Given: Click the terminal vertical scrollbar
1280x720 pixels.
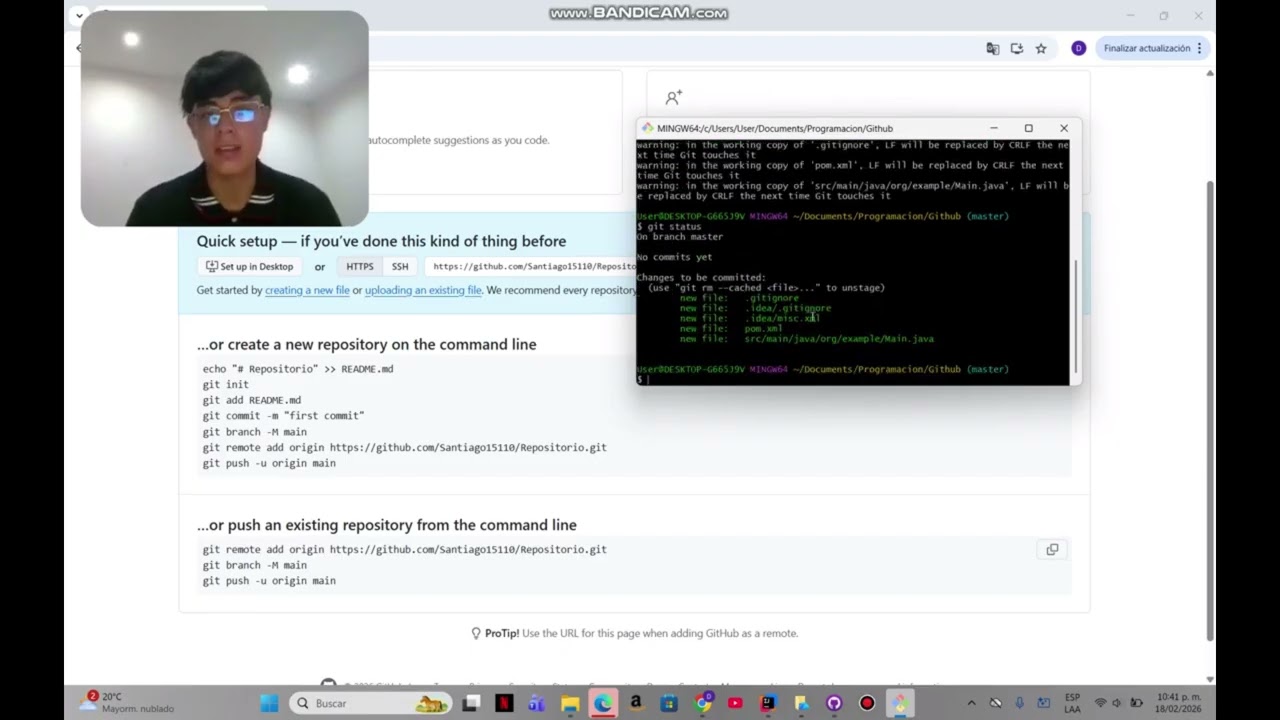Looking at the screenshot, I should click(1076, 315).
